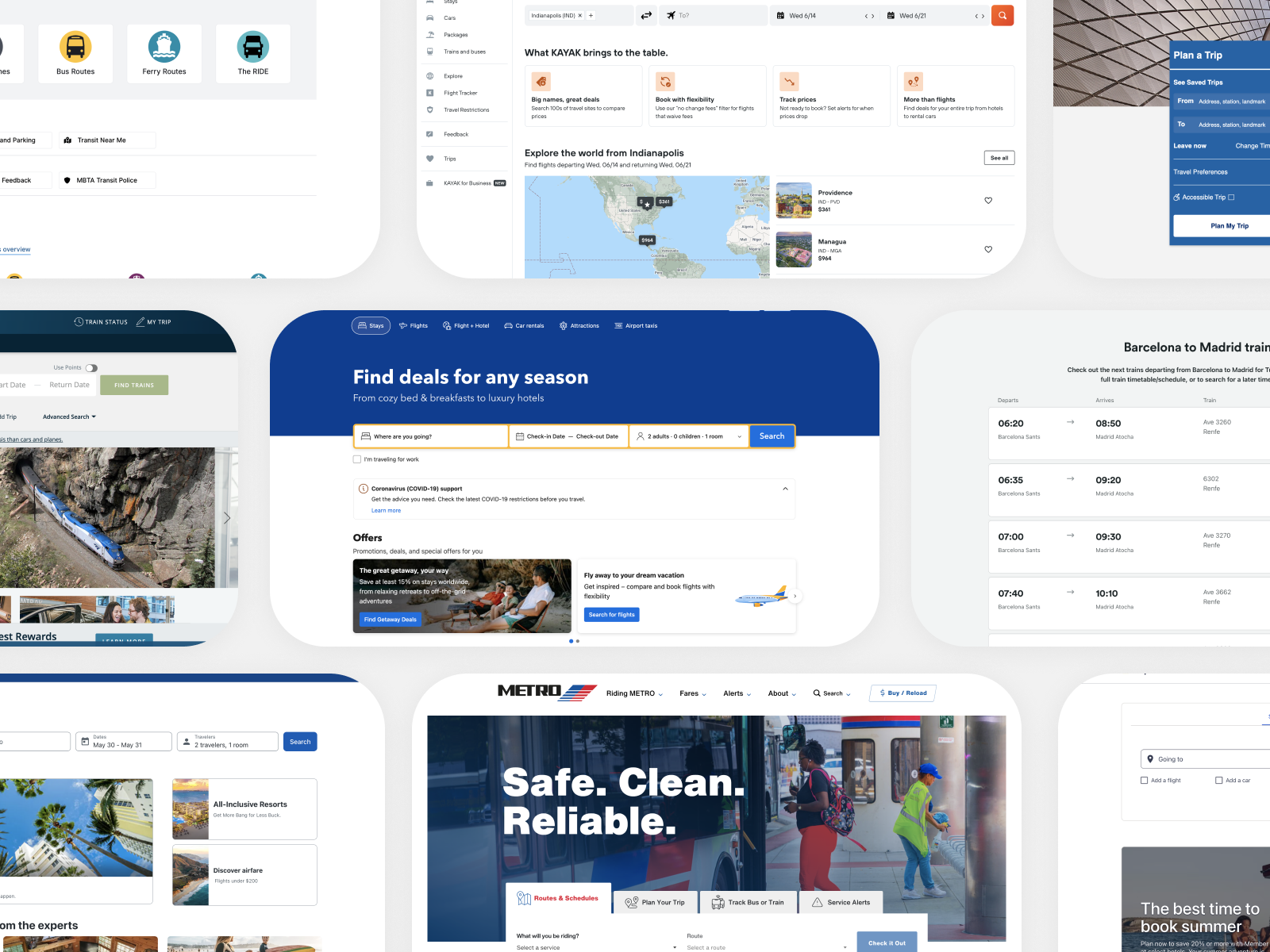Open the Ferry Routes icon tile
1270x952 pixels.
(x=164, y=54)
